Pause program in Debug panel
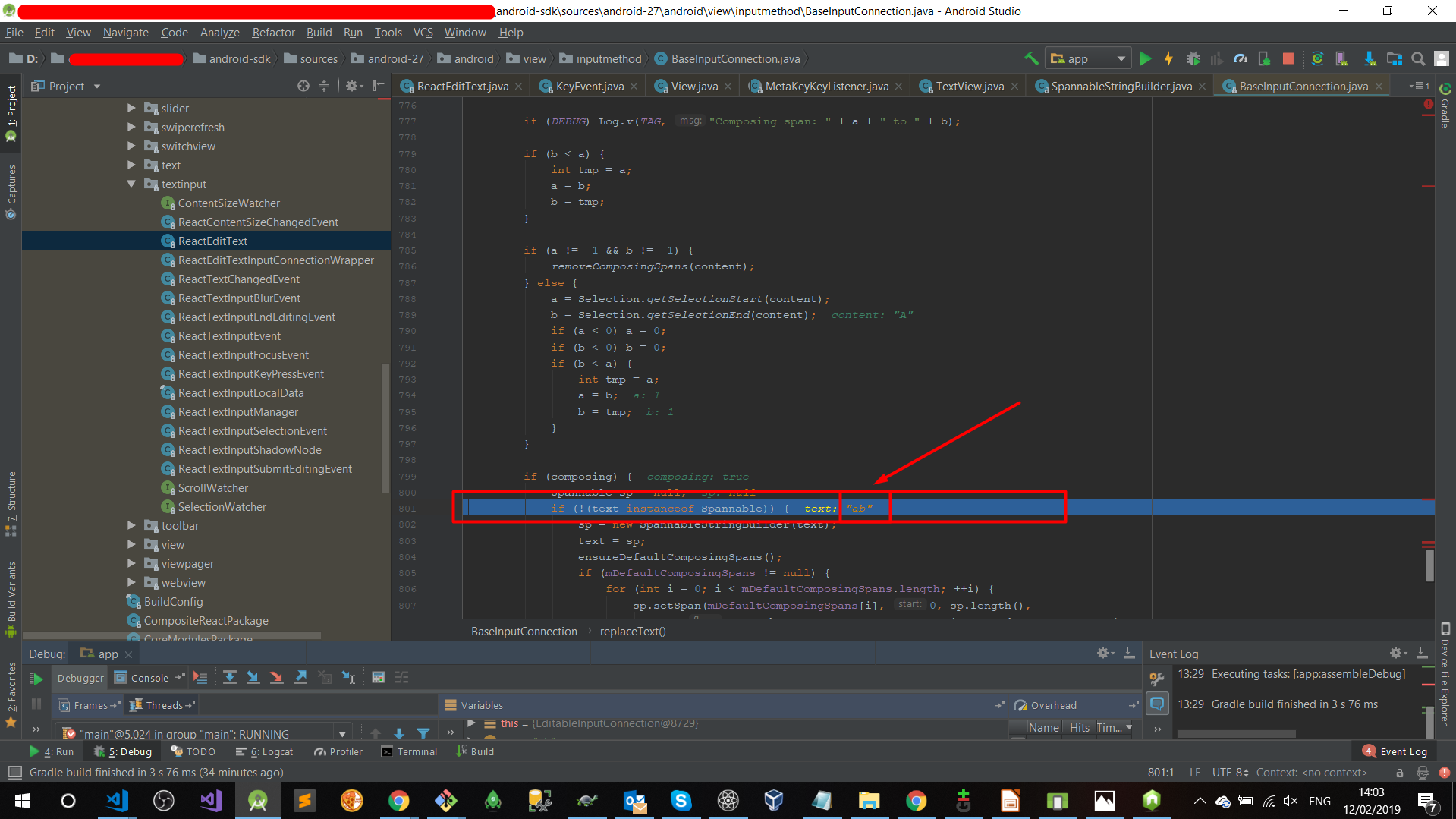Image resolution: width=1456 pixels, height=819 pixels. tap(36, 704)
